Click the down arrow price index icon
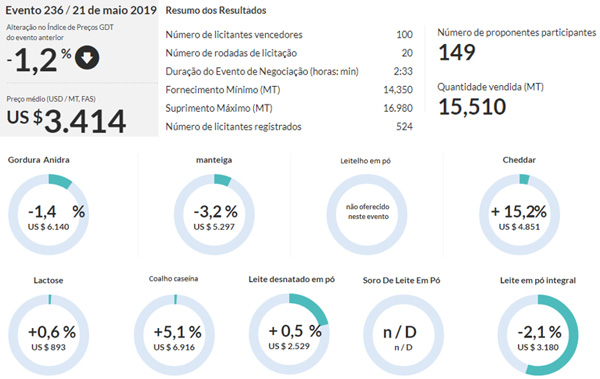 [x=87, y=57]
